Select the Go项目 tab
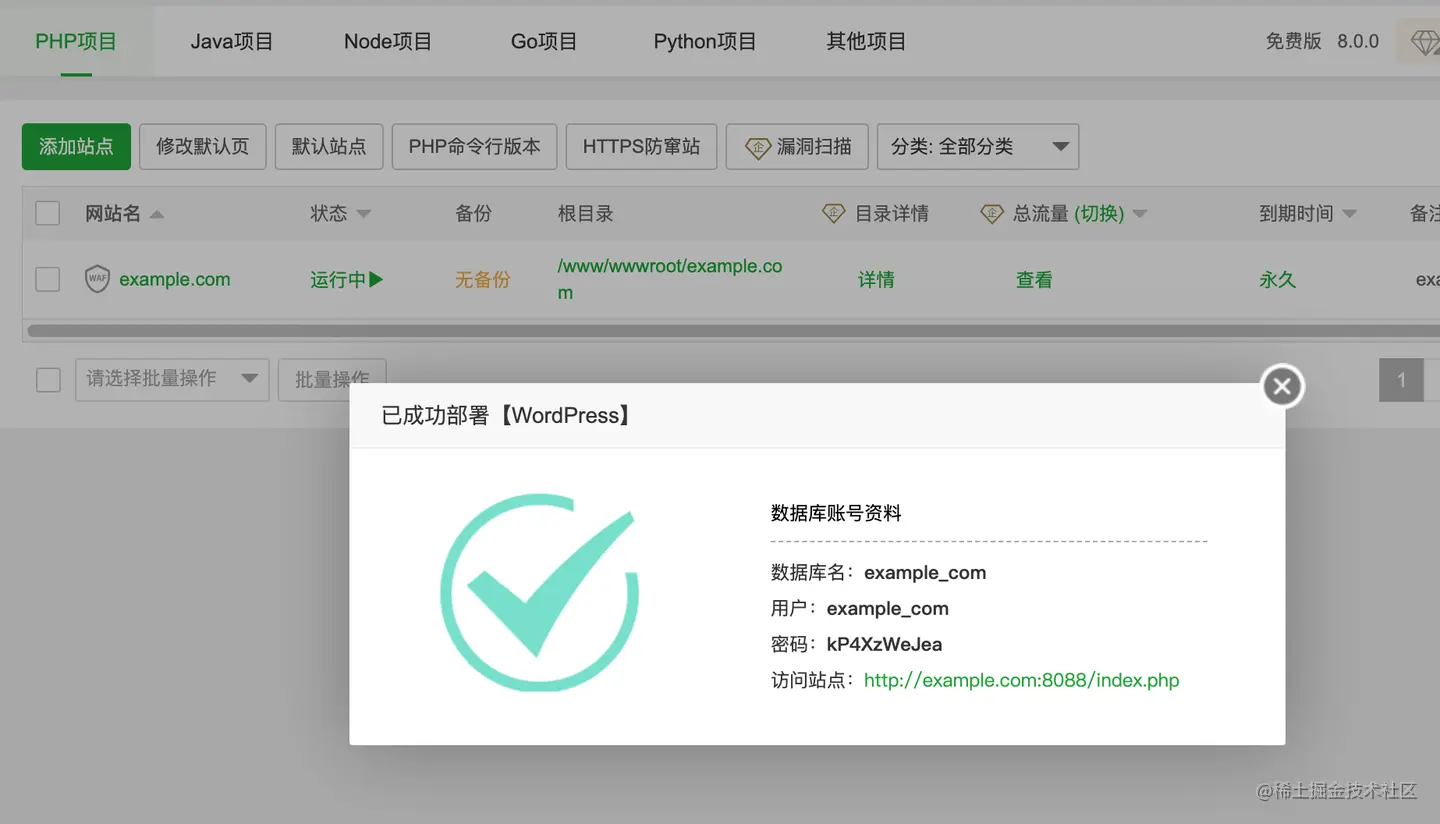The image size is (1440, 824). point(544,42)
